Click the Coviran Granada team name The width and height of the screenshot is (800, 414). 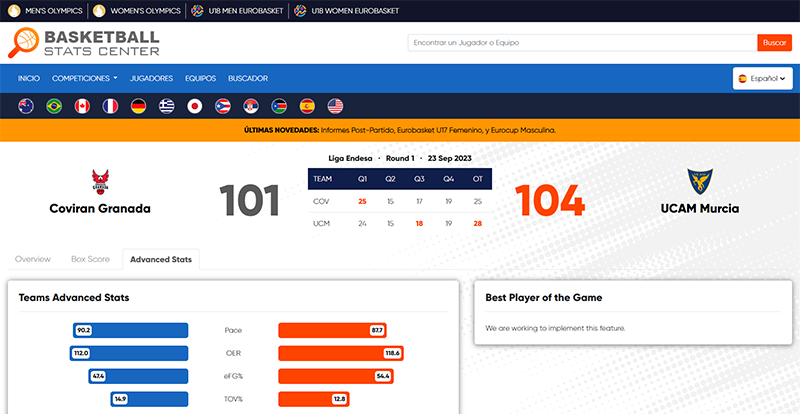[100, 209]
